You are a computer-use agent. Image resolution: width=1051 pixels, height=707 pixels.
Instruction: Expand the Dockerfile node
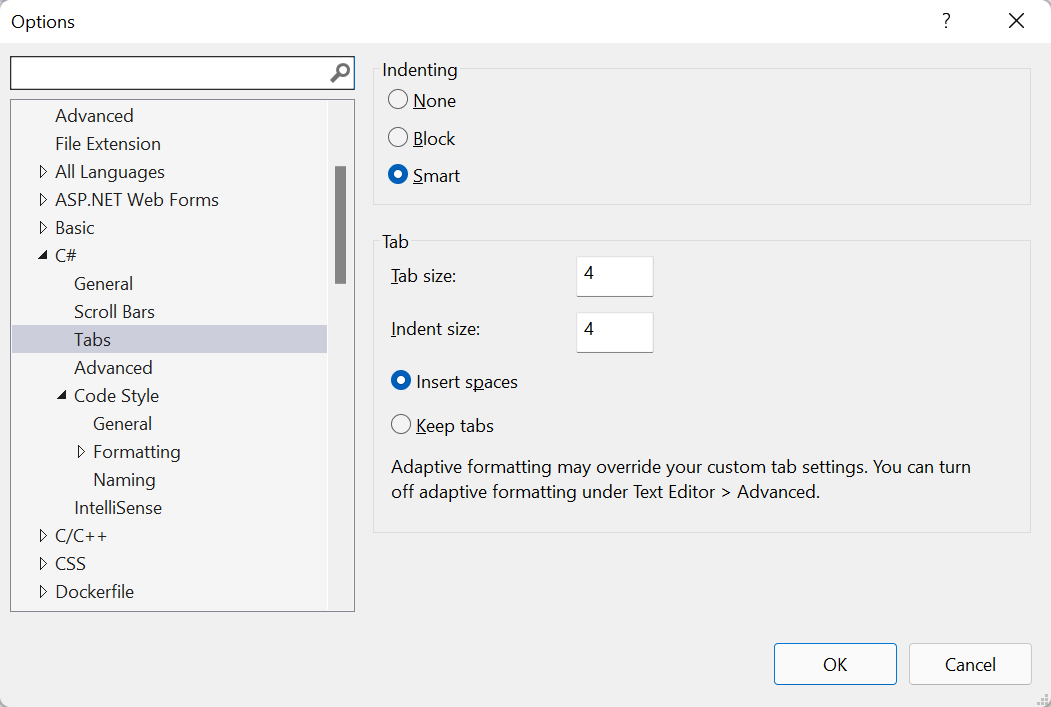pos(42,591)
